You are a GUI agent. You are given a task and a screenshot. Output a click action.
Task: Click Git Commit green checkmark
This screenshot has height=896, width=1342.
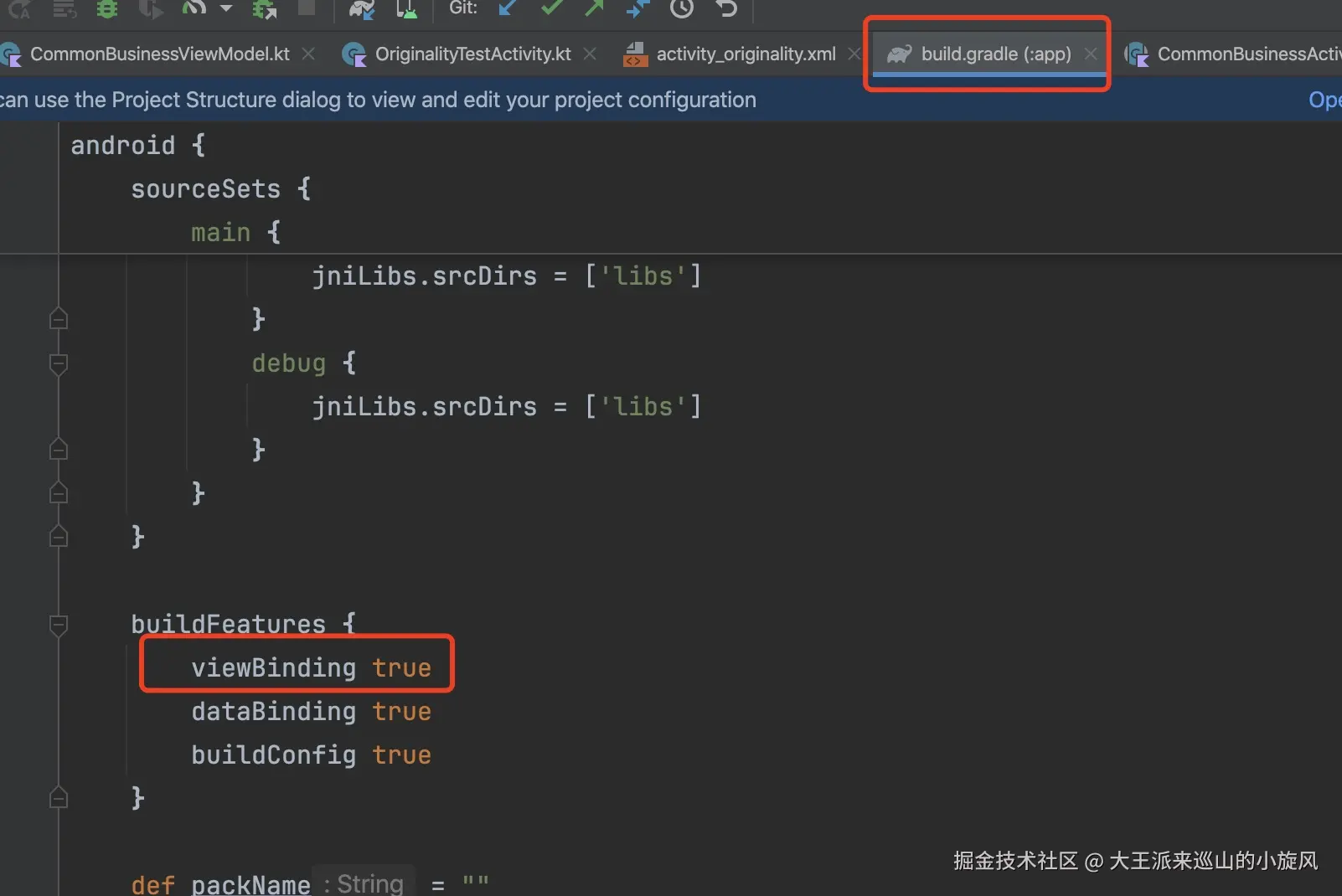551,8
